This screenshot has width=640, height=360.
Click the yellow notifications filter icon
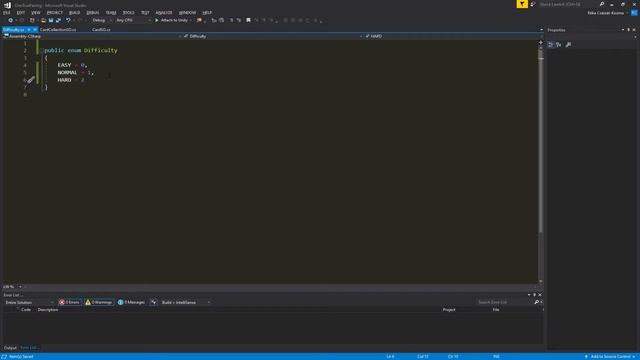pyautogui.click(x=522, y=4)
